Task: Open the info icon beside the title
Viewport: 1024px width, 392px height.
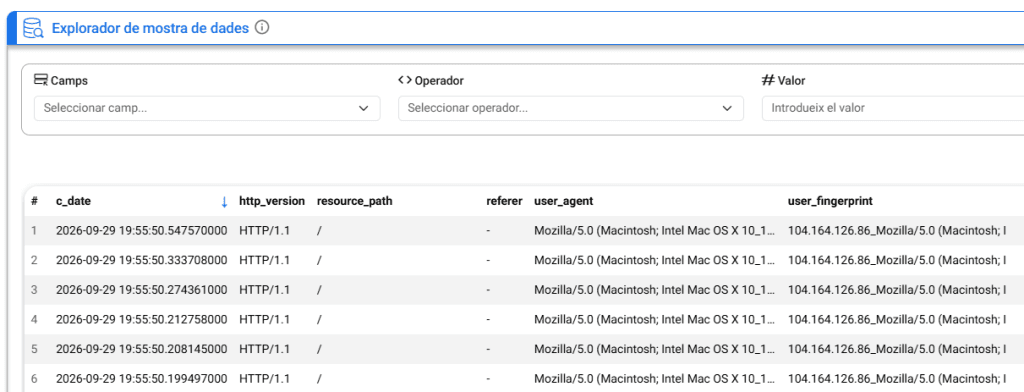Action: pyautogui.click(x=262, y=28)
